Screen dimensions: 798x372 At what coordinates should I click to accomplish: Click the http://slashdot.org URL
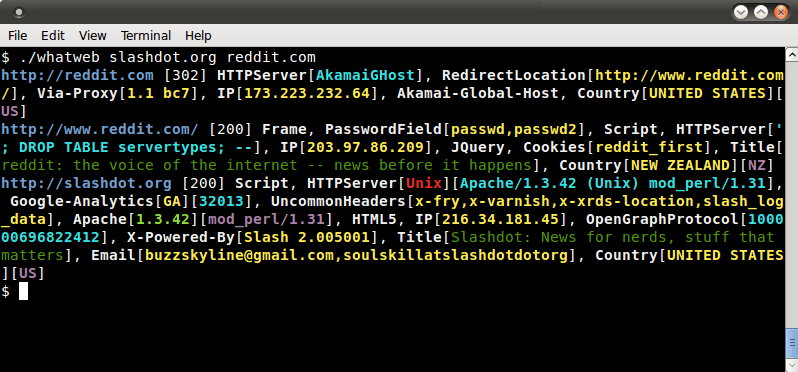(87, 183)
